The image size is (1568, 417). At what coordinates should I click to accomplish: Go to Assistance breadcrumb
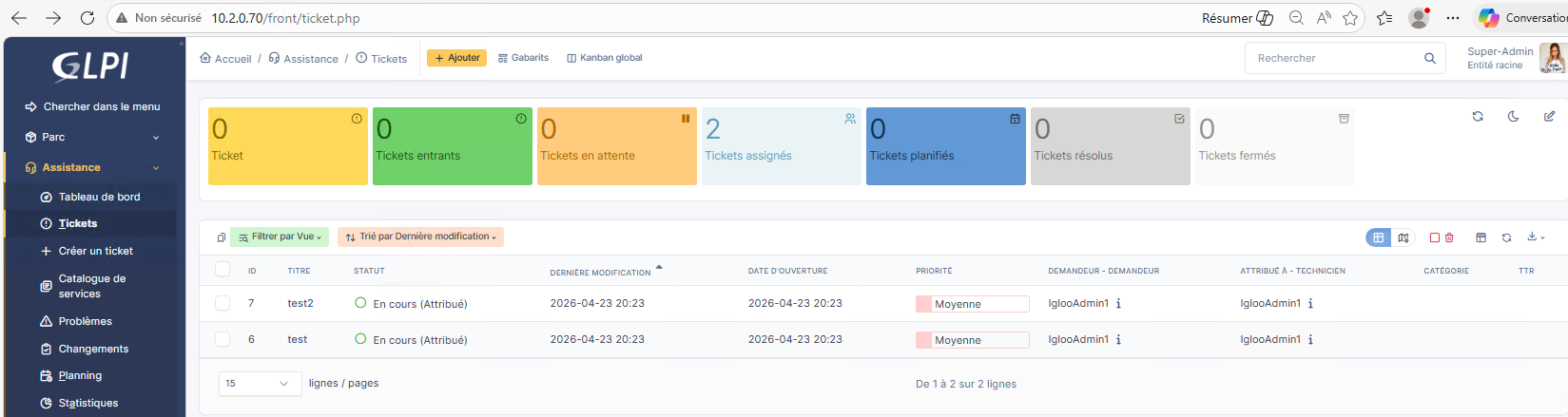coord(303,59)
